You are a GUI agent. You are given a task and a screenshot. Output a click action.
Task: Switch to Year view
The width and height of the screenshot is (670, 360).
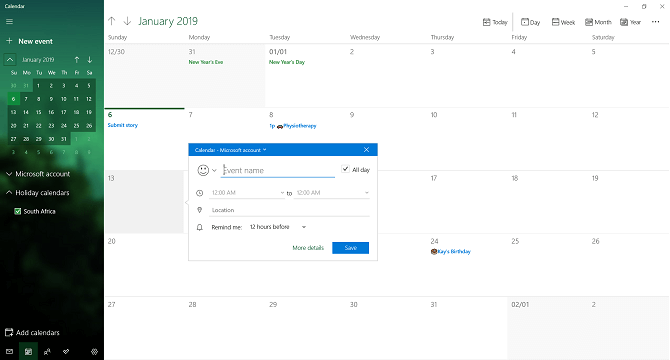pos(631,22)
